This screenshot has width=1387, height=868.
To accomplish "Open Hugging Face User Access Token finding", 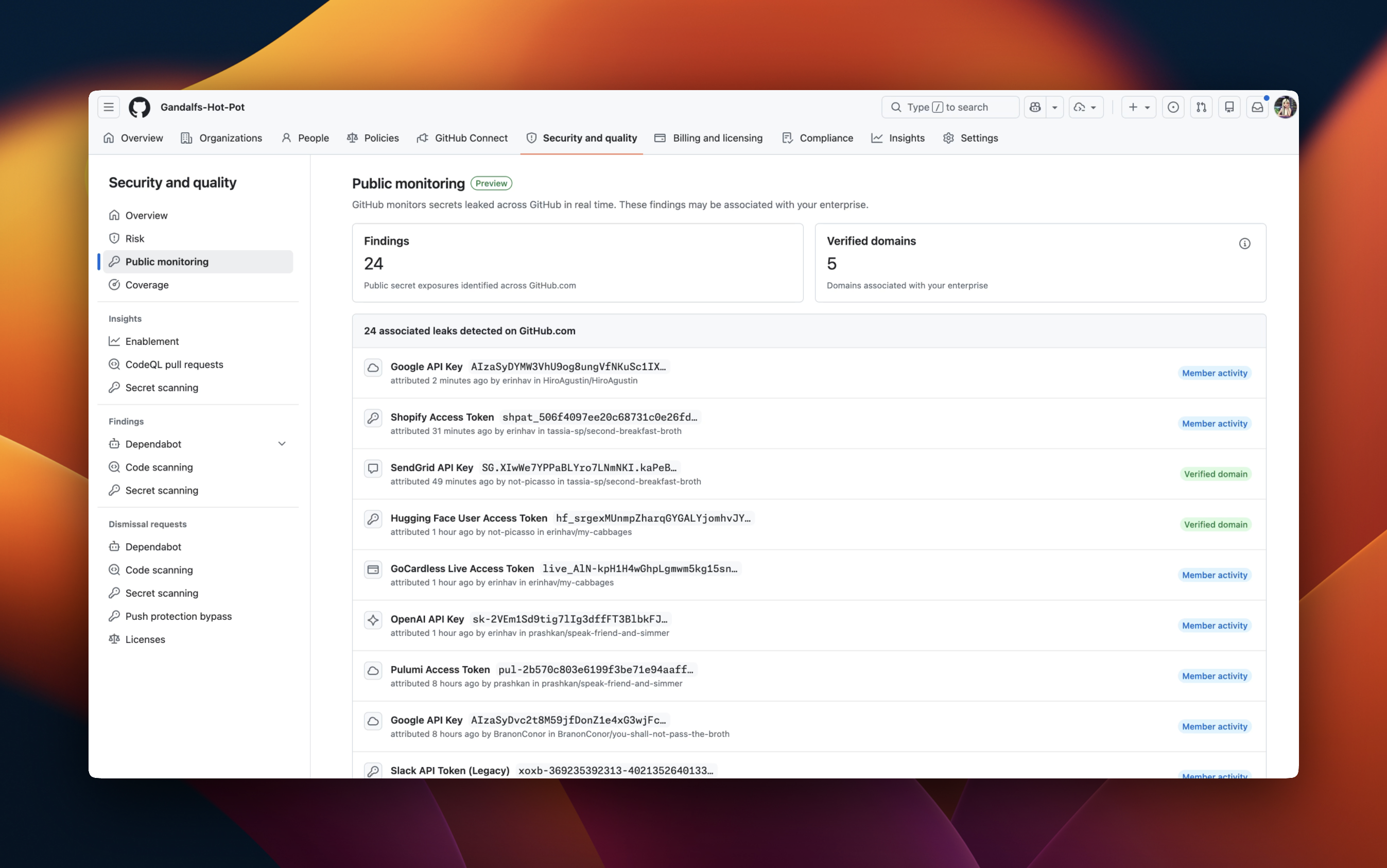I will tap(469, 518).
